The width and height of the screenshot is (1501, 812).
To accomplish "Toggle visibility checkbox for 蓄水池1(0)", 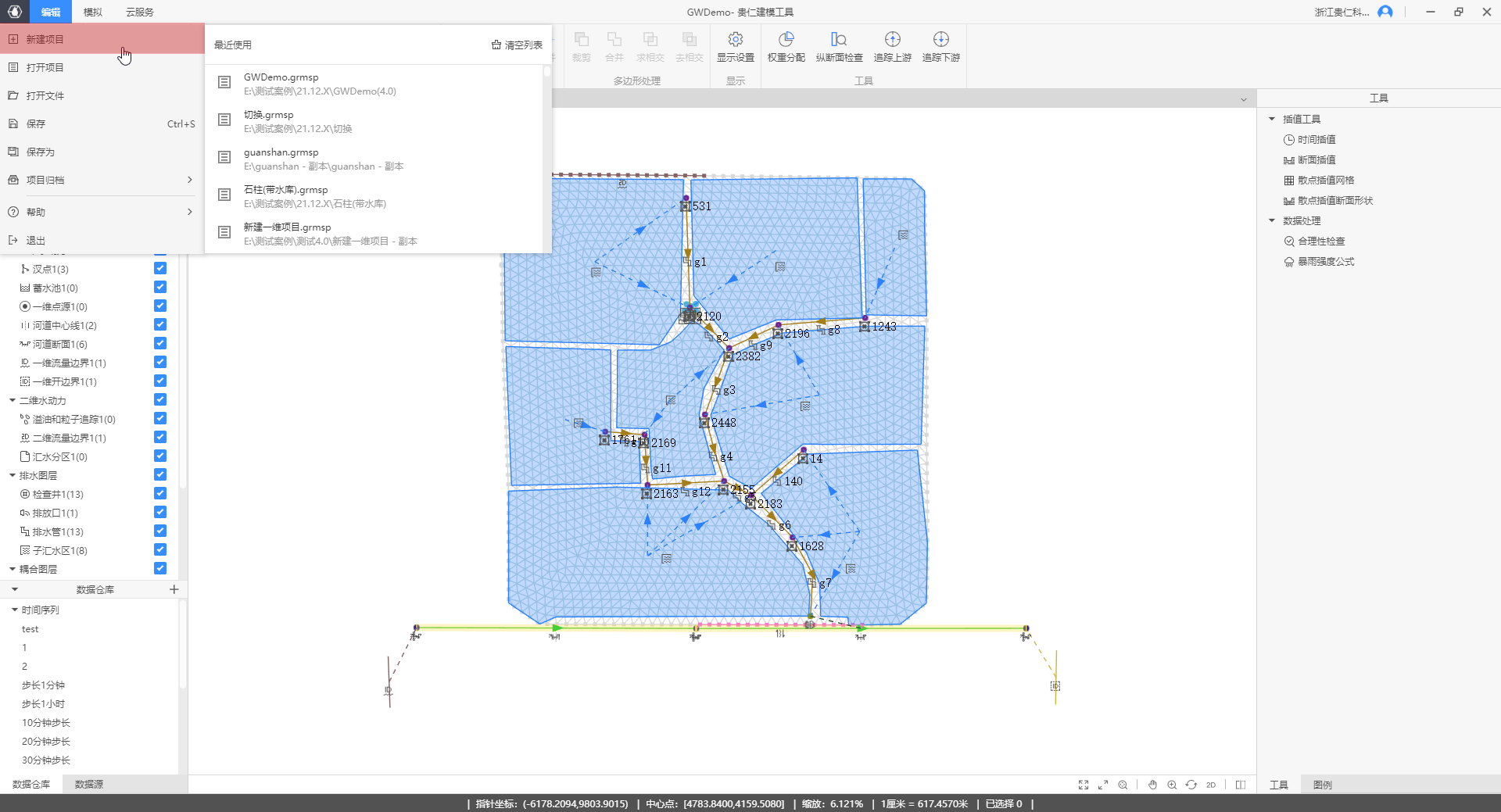I will pyautogui.click(x=160, y=287).
